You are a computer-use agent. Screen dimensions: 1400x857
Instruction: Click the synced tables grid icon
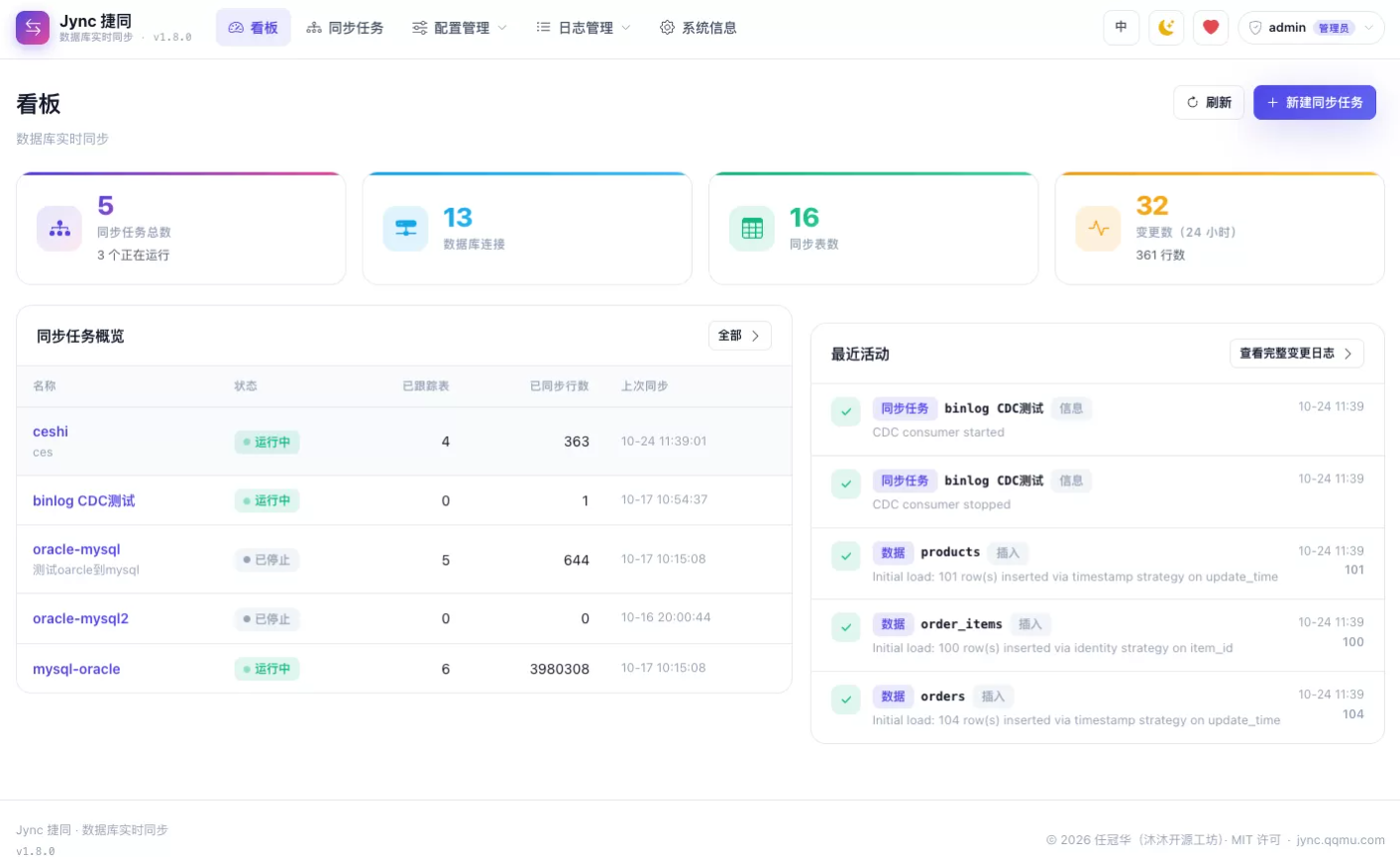(752, 229)
